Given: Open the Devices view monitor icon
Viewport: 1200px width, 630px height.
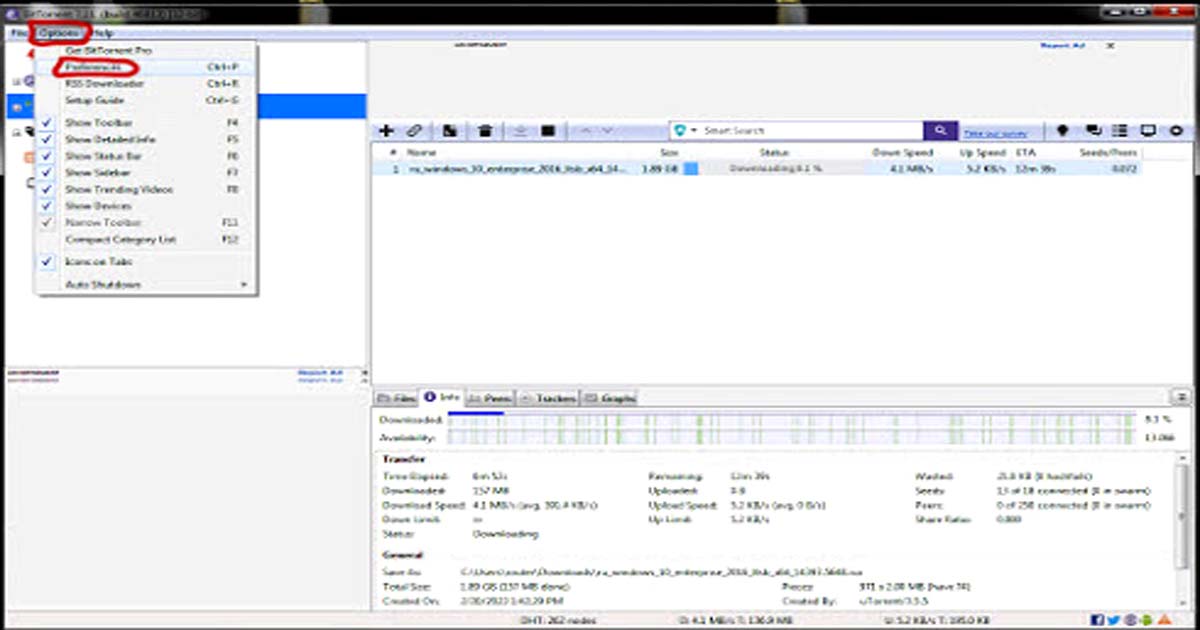Looking at the screenshot, I should click(1148, 130).
